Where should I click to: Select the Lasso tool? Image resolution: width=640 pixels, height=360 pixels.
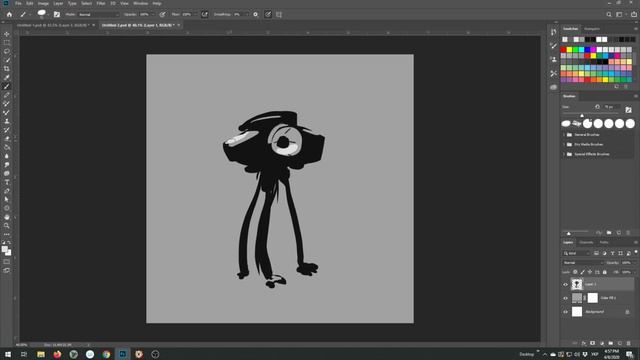pos(7,51)
